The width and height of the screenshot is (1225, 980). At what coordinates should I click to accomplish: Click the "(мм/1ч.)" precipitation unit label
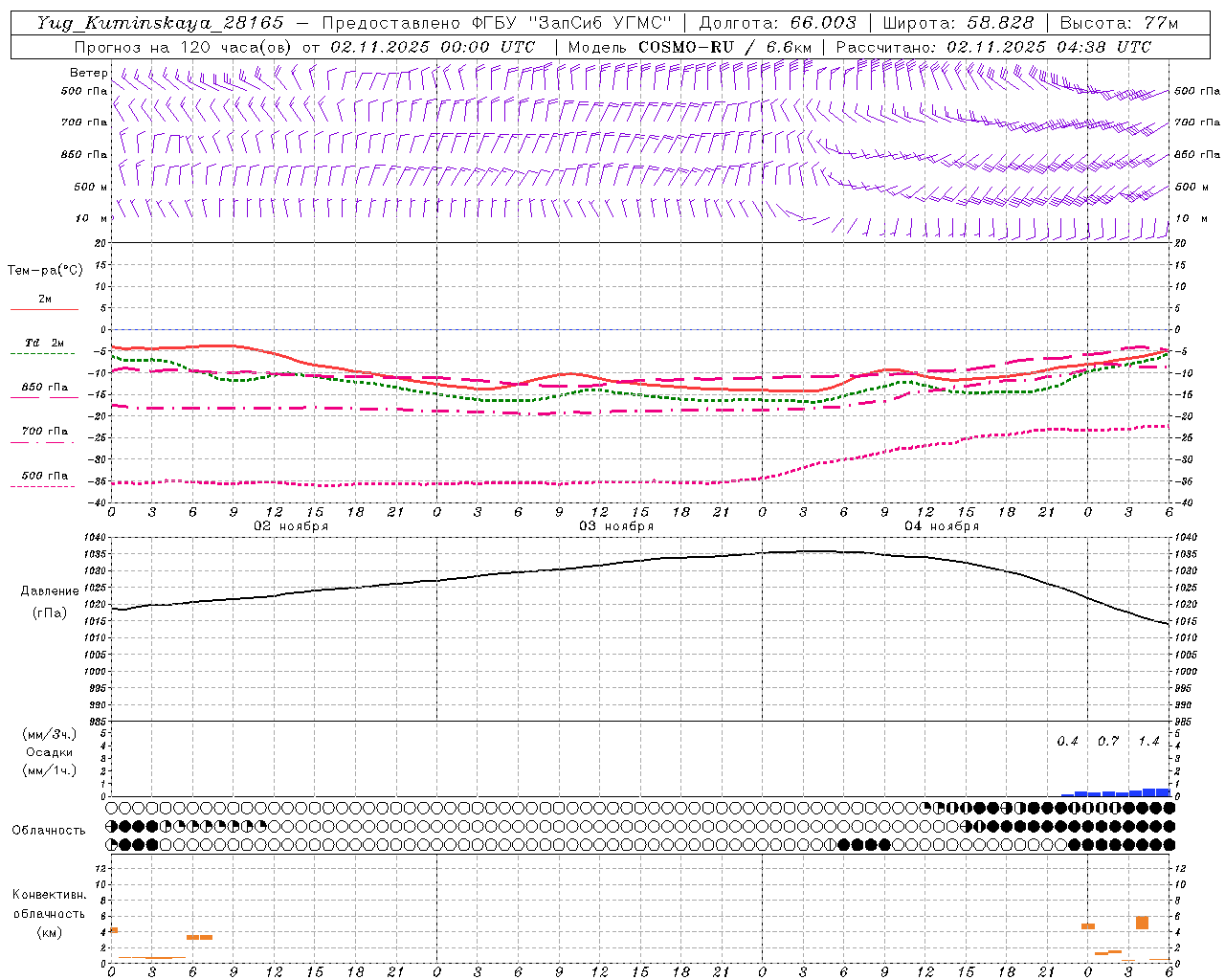[x=50, y=771]
